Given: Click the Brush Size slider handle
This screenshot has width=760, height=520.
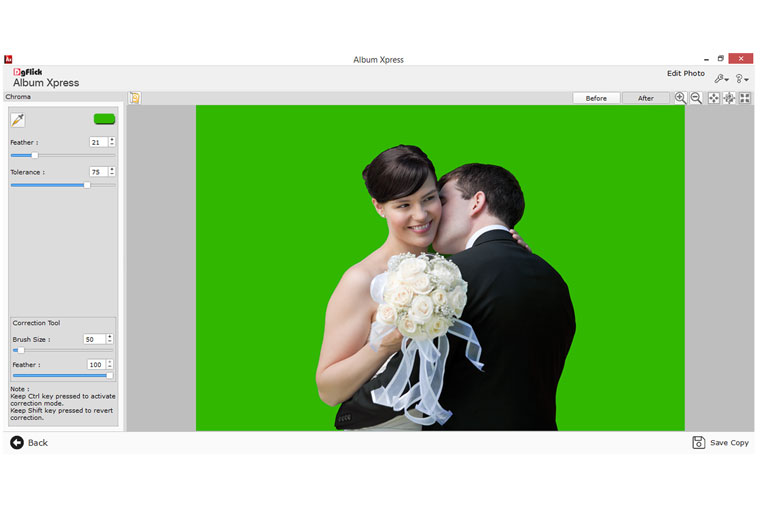Looking at the screenshot, I should point(21,350).
